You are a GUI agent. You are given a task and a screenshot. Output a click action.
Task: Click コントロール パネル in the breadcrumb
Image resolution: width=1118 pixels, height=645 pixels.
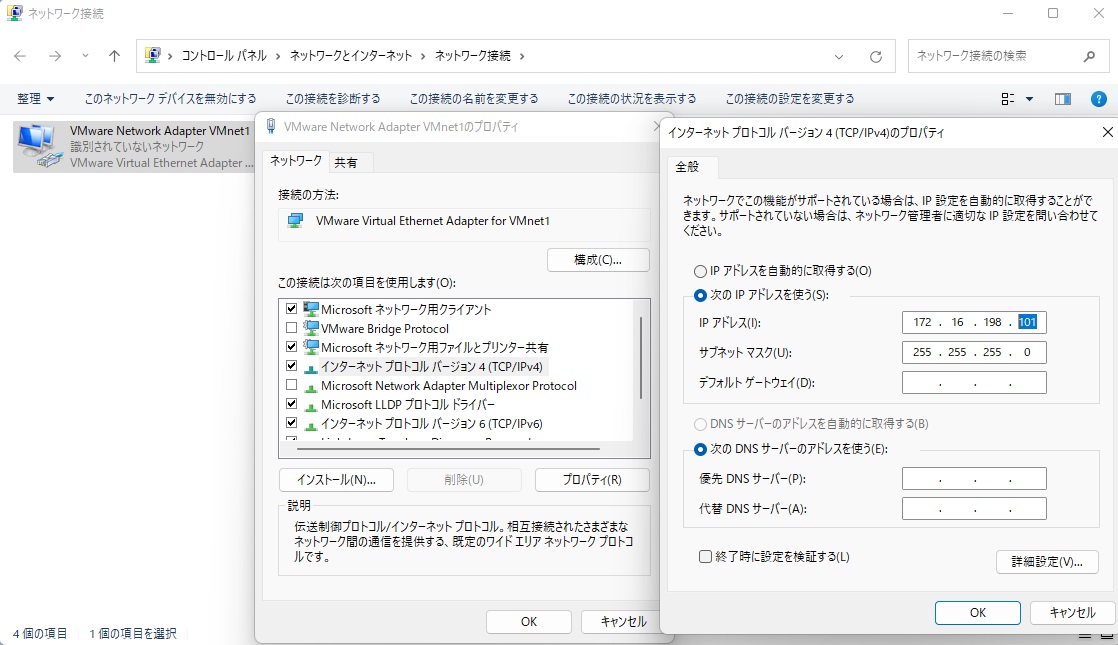tap(224, 56)
